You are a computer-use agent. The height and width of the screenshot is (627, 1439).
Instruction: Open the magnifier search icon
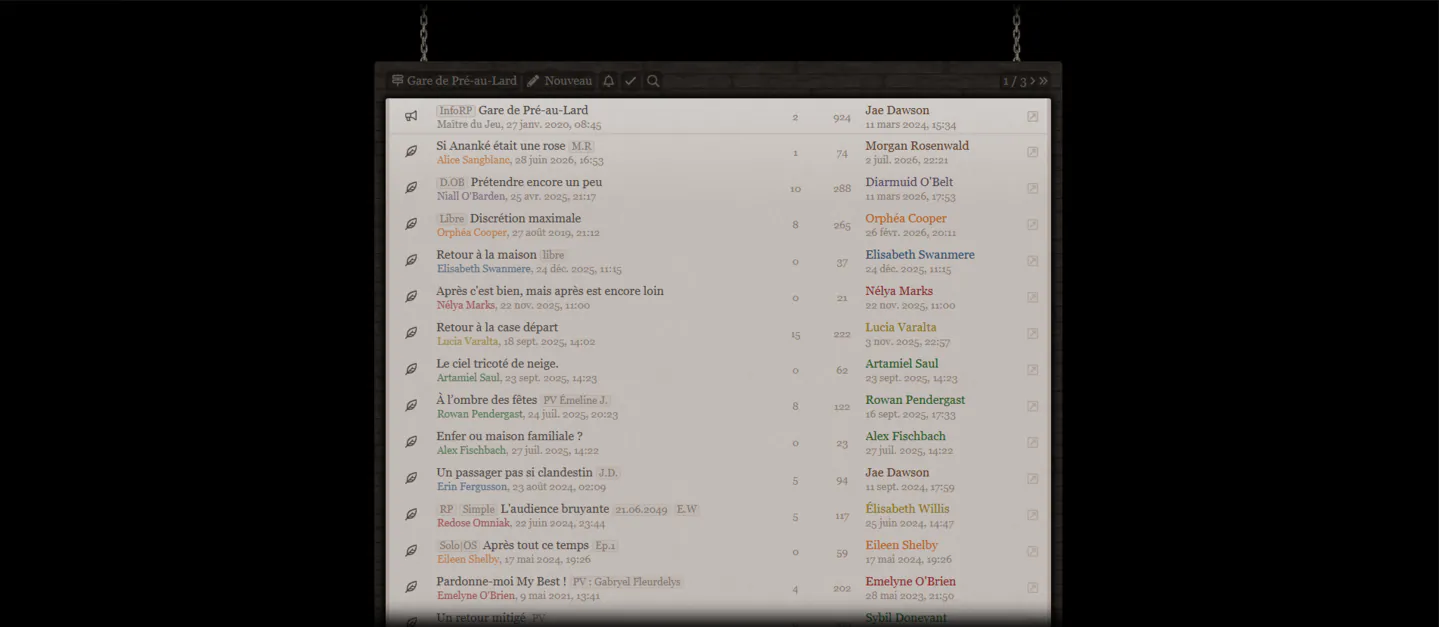tap(653, 81)
